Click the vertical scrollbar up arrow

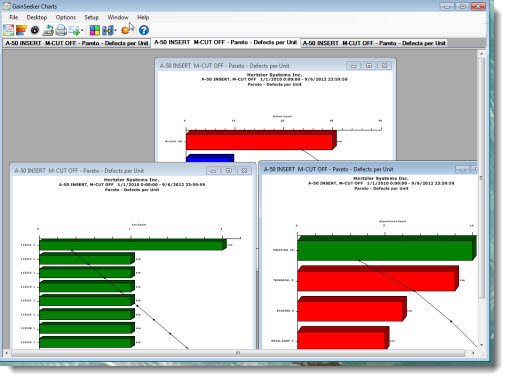pyautogui.click(x=481, y=53)
